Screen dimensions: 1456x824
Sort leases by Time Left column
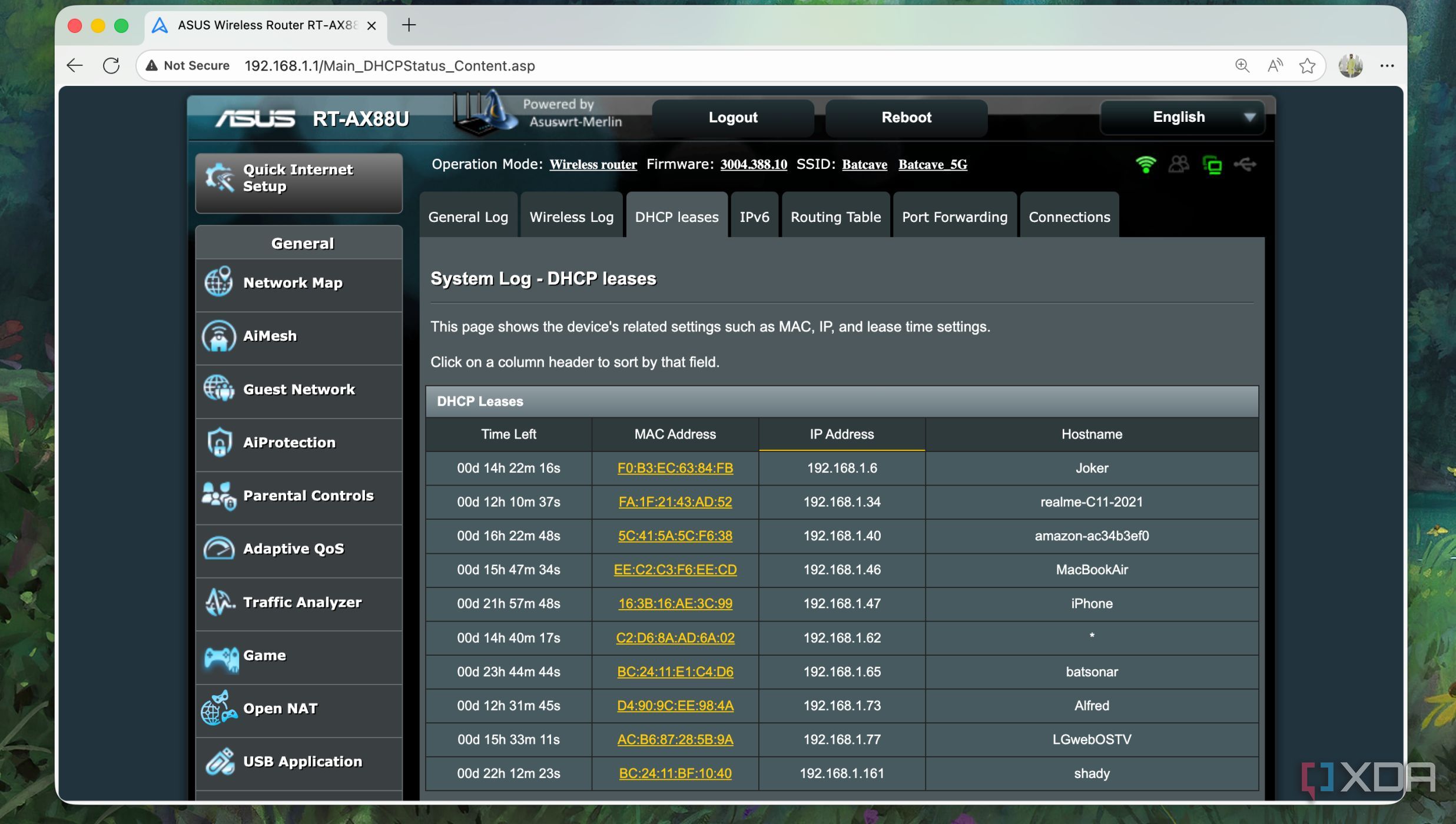(x=508, y=434)
